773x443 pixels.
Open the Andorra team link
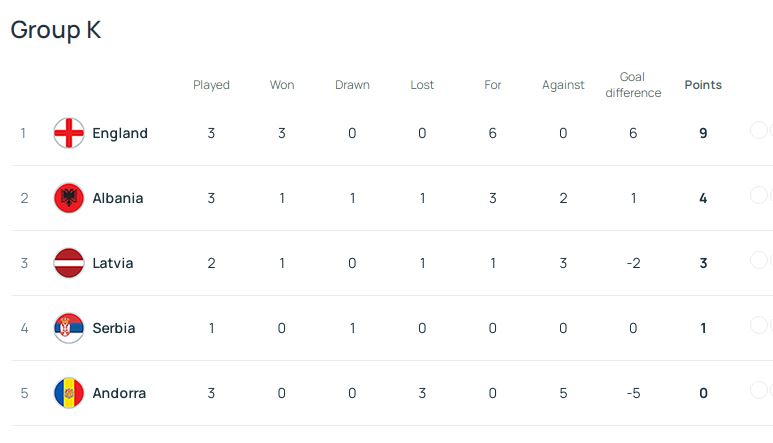[119, 393]
